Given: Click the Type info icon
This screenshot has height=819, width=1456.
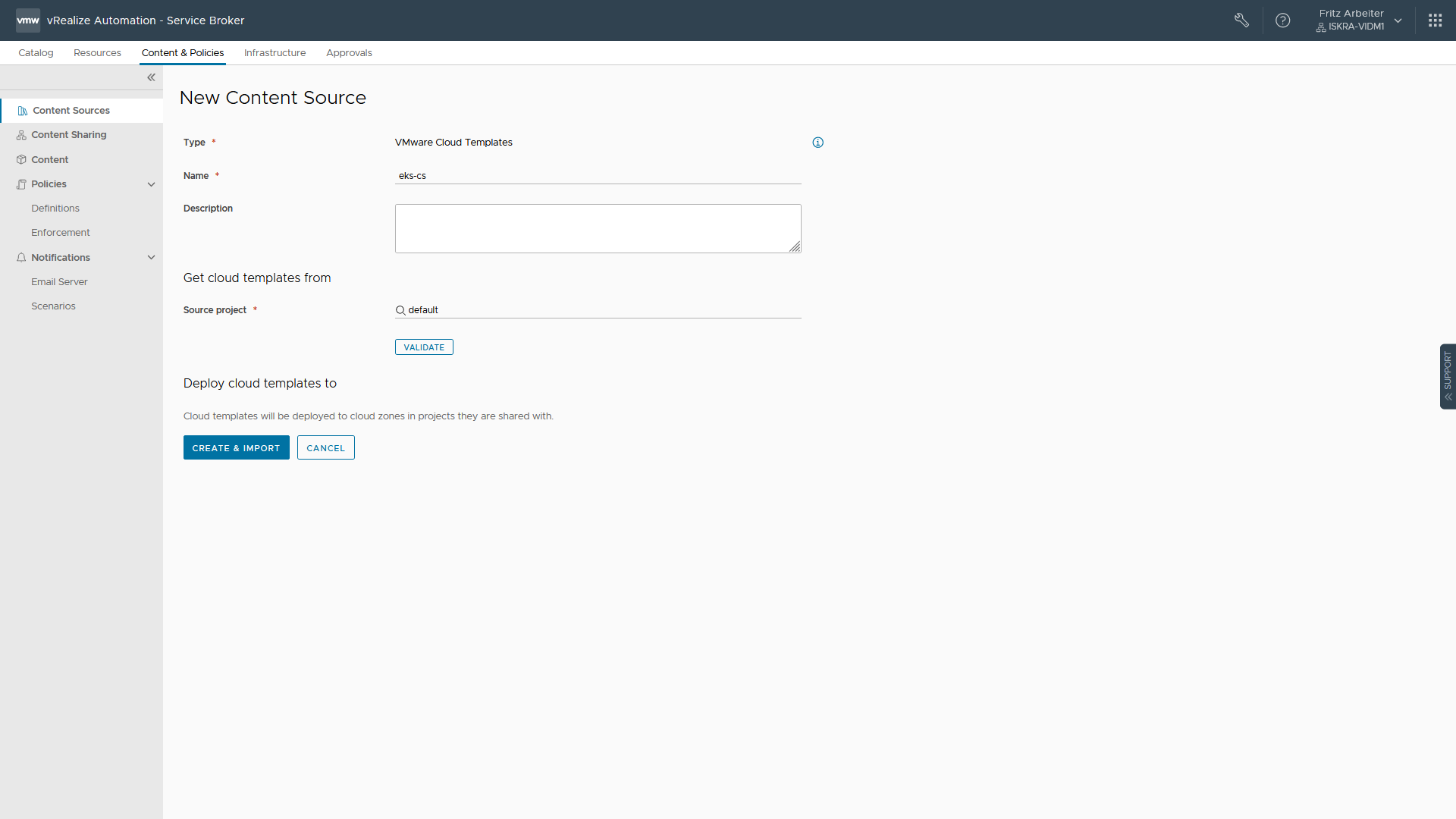Looking at the screenshot, I should (817, 143).
